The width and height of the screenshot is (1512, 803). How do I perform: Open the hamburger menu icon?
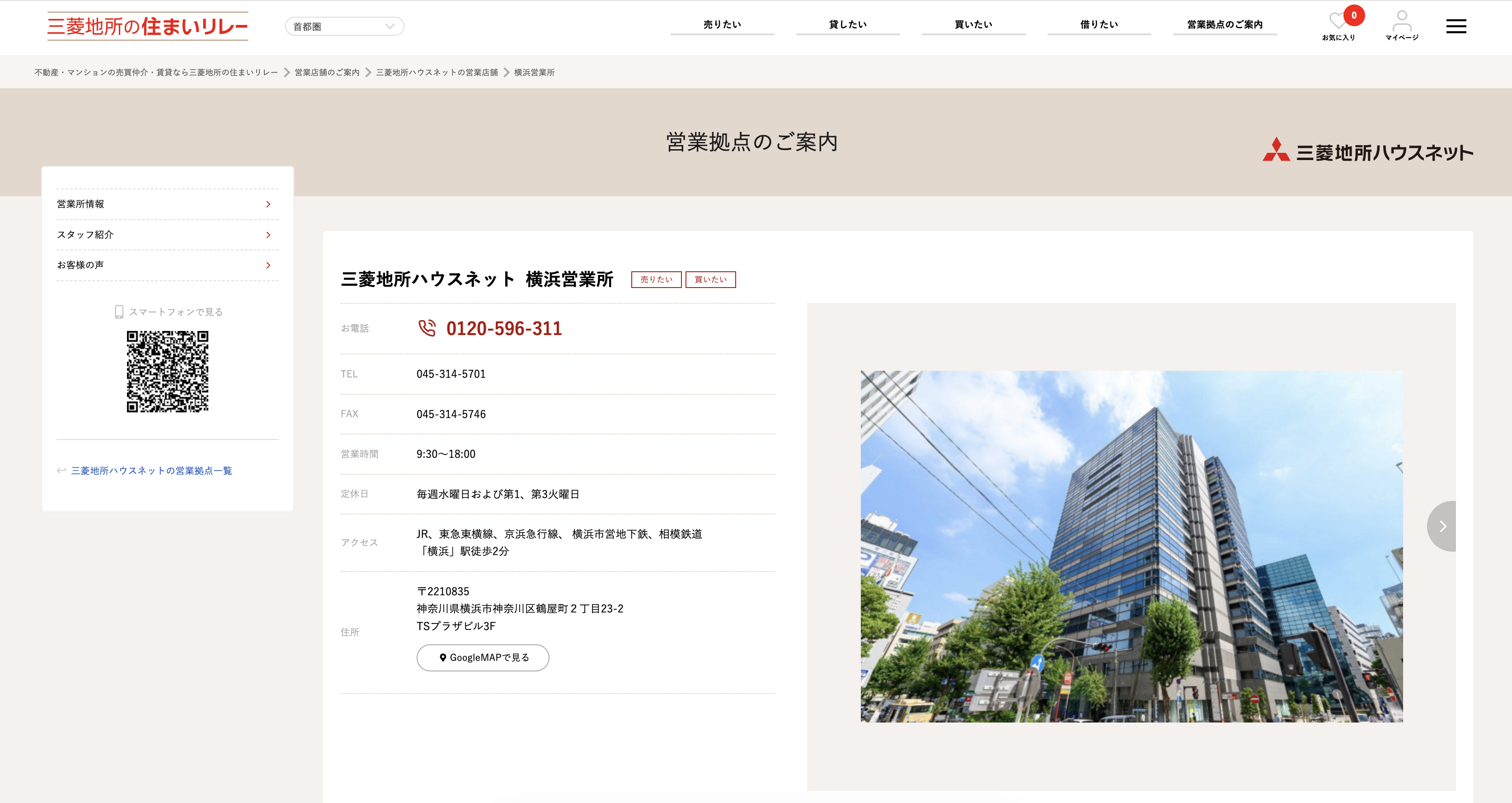click(1456, 26)
